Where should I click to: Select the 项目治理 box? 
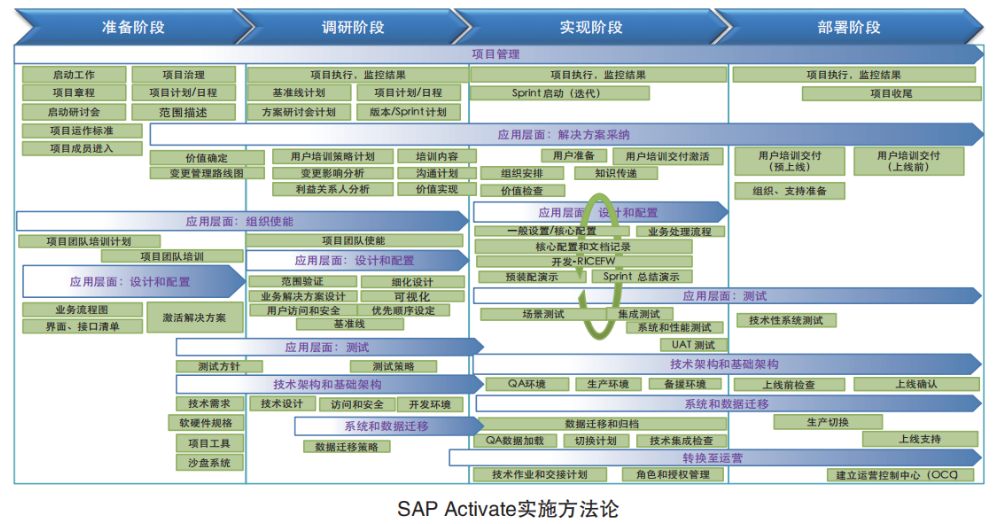[x=183, y=75]
